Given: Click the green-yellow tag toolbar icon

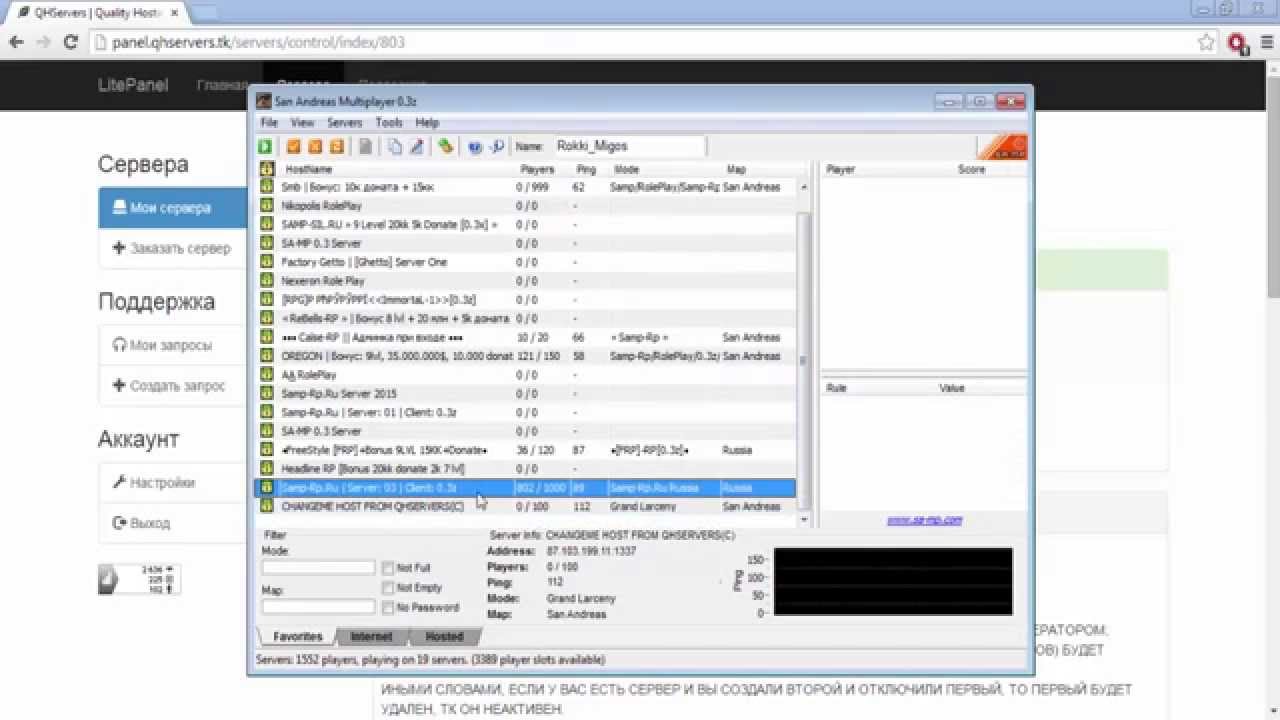Looking at the screenshot, I should coord(446,147).
